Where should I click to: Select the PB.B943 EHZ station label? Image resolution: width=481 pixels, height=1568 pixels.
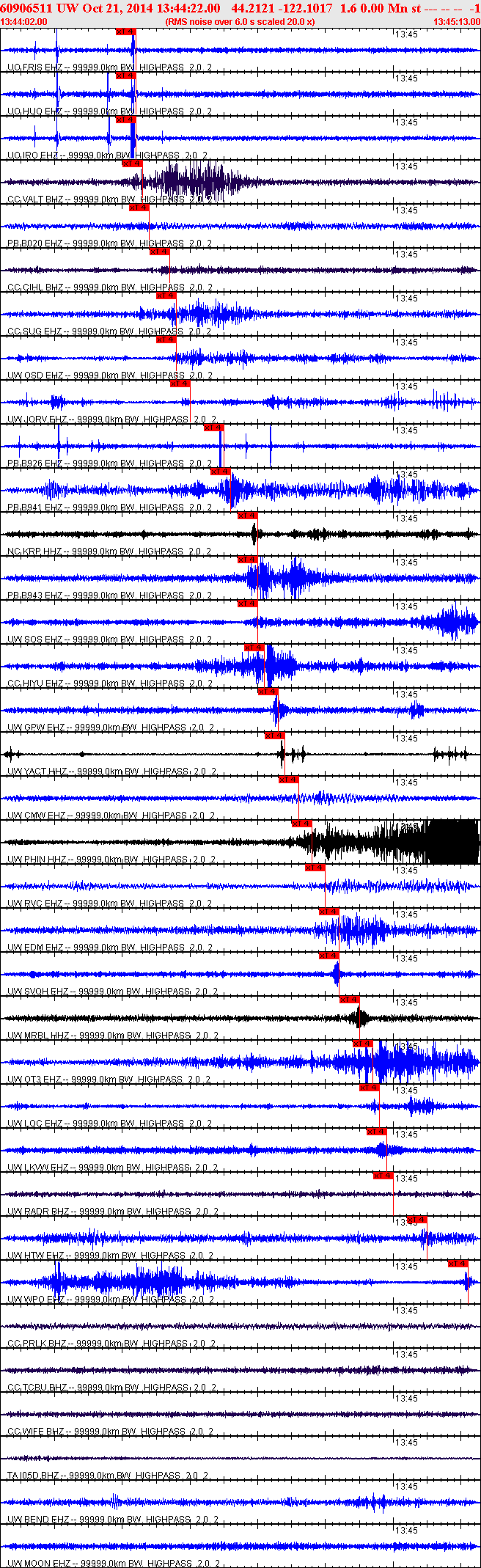click(x=109, y=596)
